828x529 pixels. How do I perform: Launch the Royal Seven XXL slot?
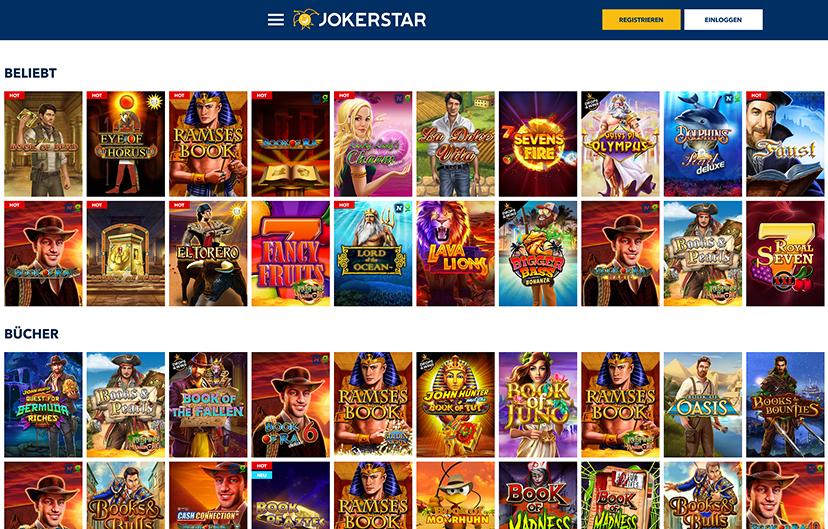[x=785, y=253]
